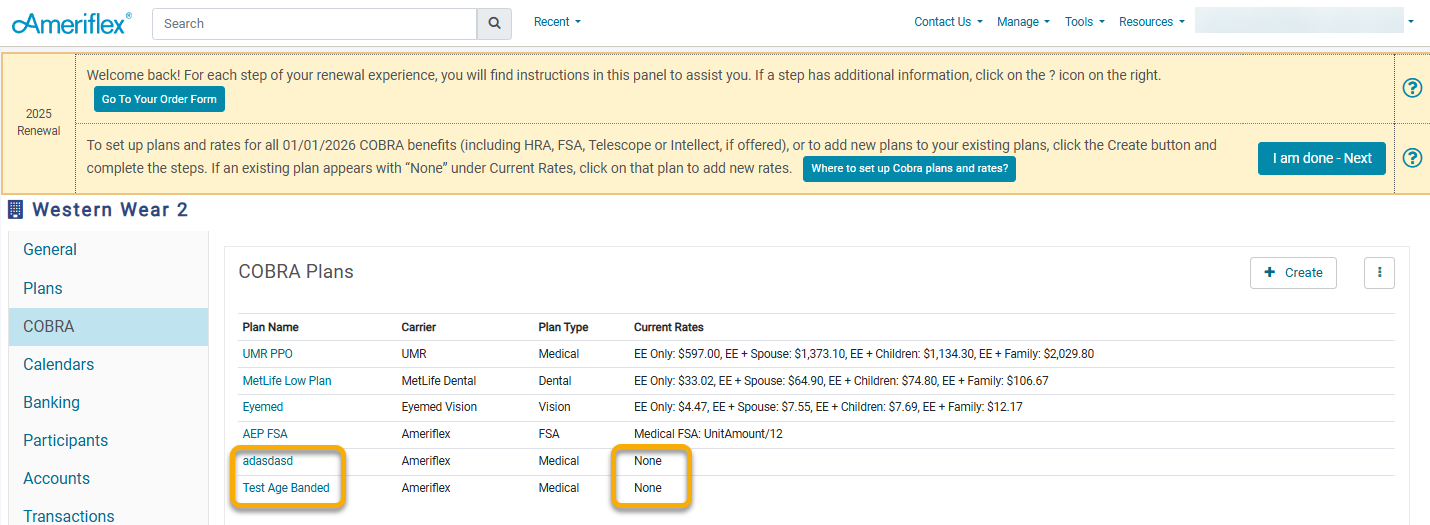The image size is (1430, 525).
Task: Focus the Search input field
Action: pyautogui.click(x=314, y=23)
